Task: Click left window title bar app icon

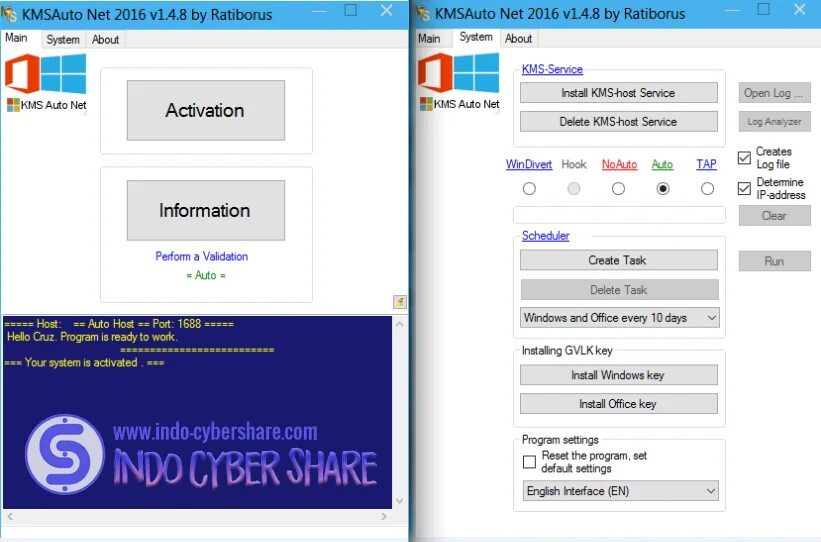Action: (x=9, y=13)
